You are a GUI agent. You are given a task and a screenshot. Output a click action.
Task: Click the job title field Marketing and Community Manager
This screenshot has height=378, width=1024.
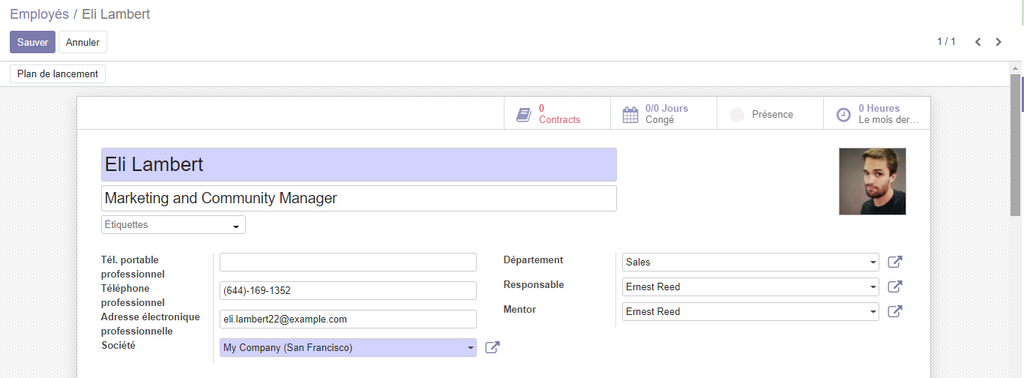(359, 198)
